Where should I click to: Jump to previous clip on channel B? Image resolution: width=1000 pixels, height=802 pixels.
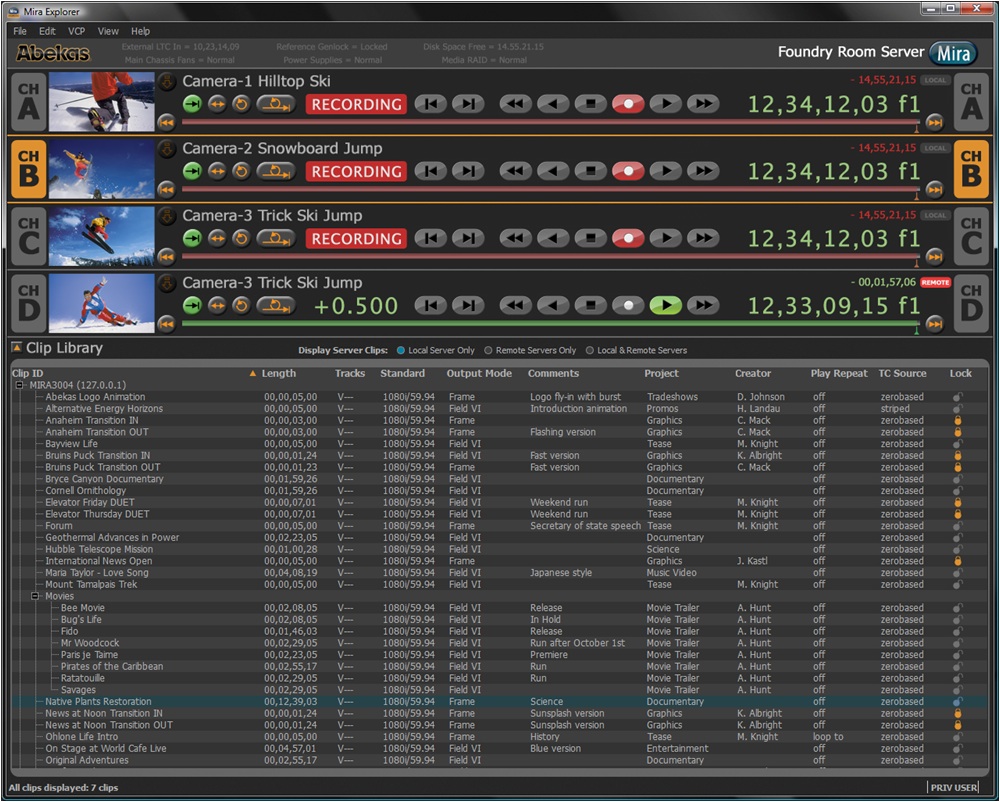[430, 171]
